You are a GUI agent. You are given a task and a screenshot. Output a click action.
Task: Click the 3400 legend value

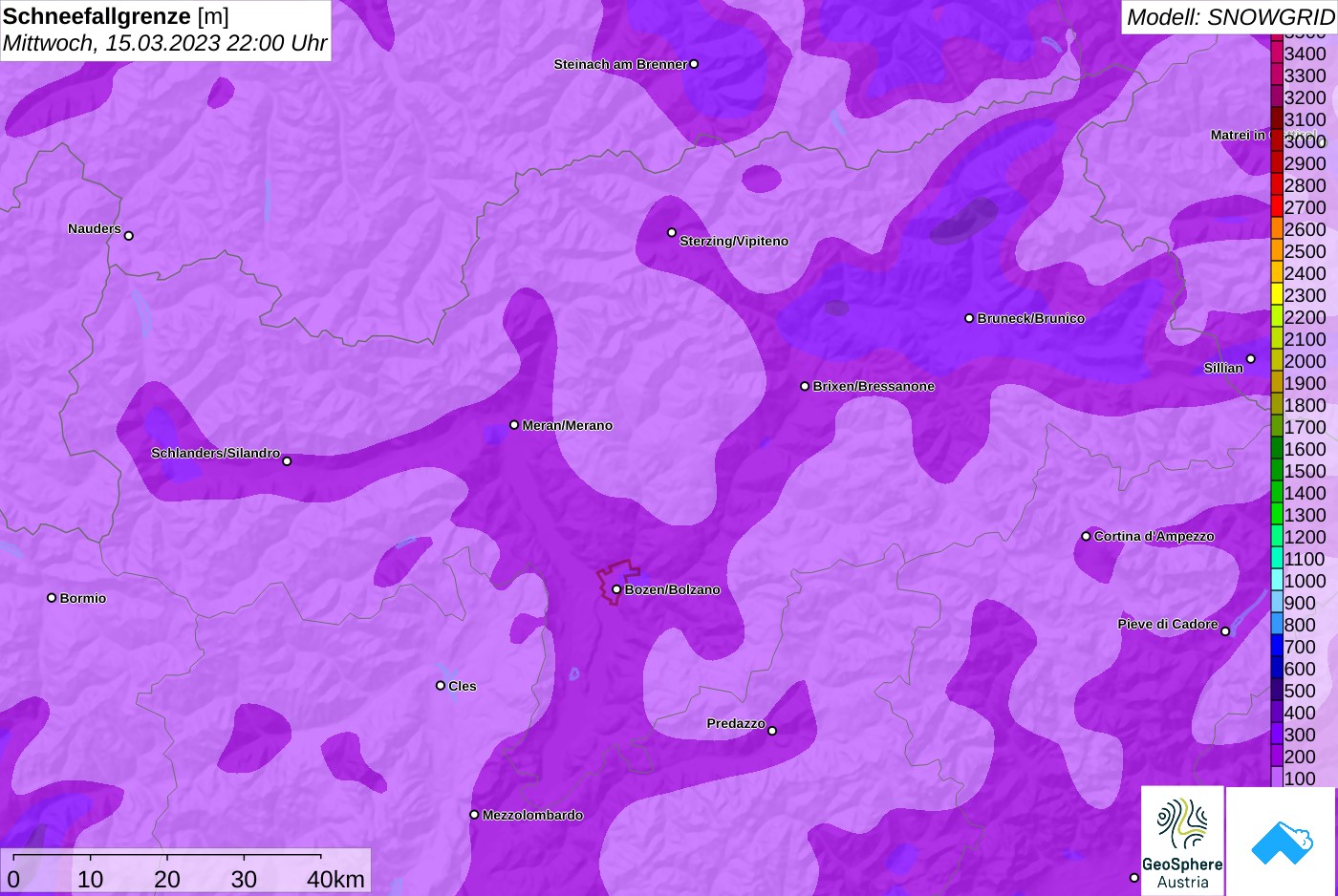point(1305,53)
